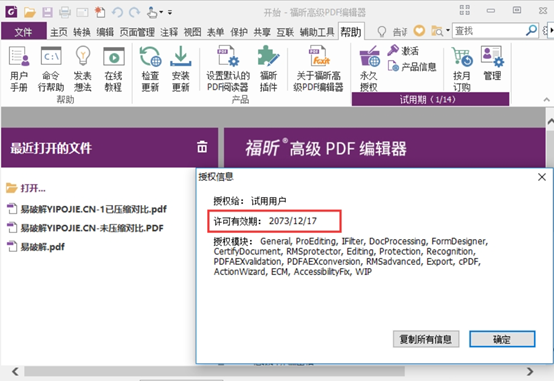The image size is (554, 381).
Task: Click the horizontal scrollbar left arrow
Action: pos(15,371)
